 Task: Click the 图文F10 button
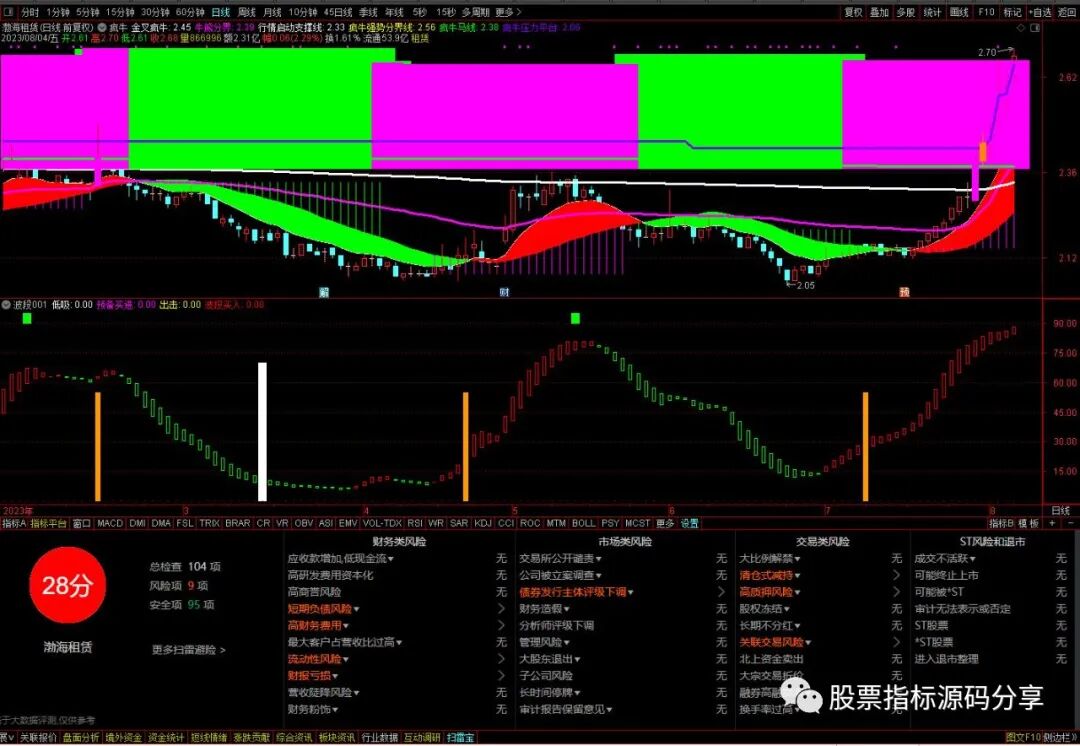coord(1022,738)
